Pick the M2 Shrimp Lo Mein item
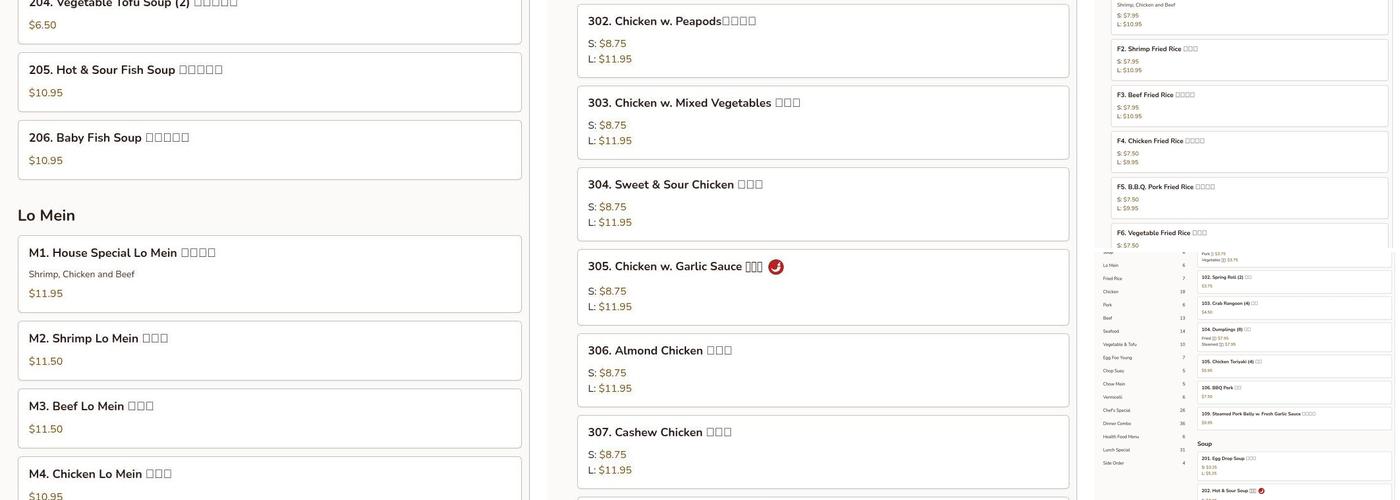Screen dimensions: 1400x500 click(x=270, y=350)
